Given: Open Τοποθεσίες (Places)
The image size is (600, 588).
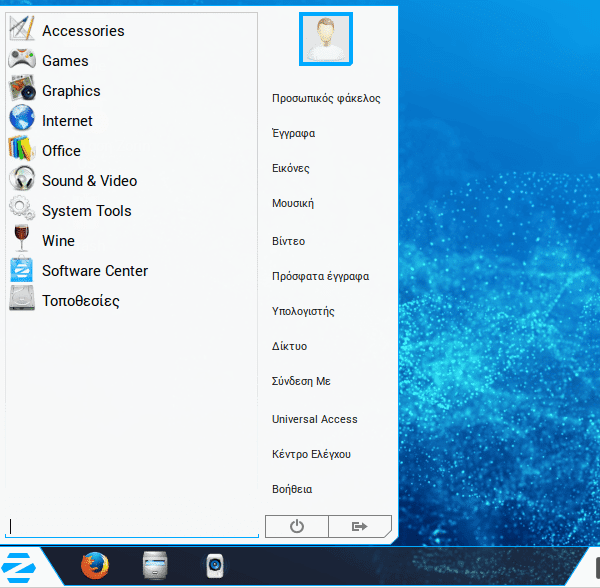Looking at the screenshot, I should (80, 301).
